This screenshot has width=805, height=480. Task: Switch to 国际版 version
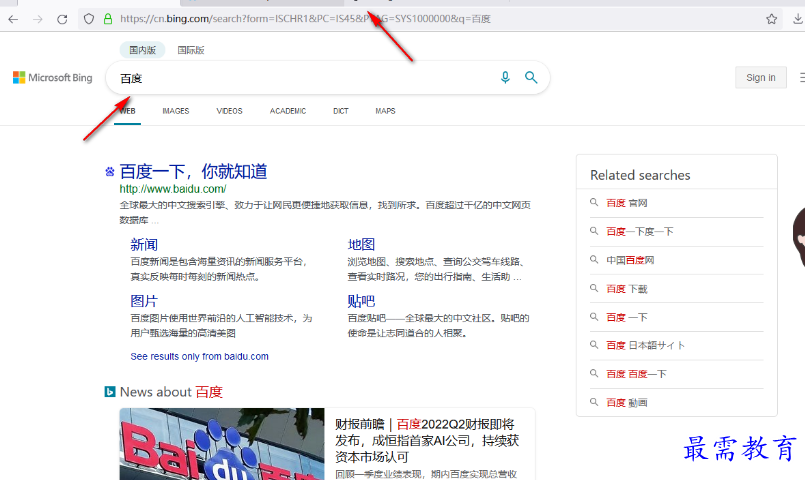tap(190, 50)
